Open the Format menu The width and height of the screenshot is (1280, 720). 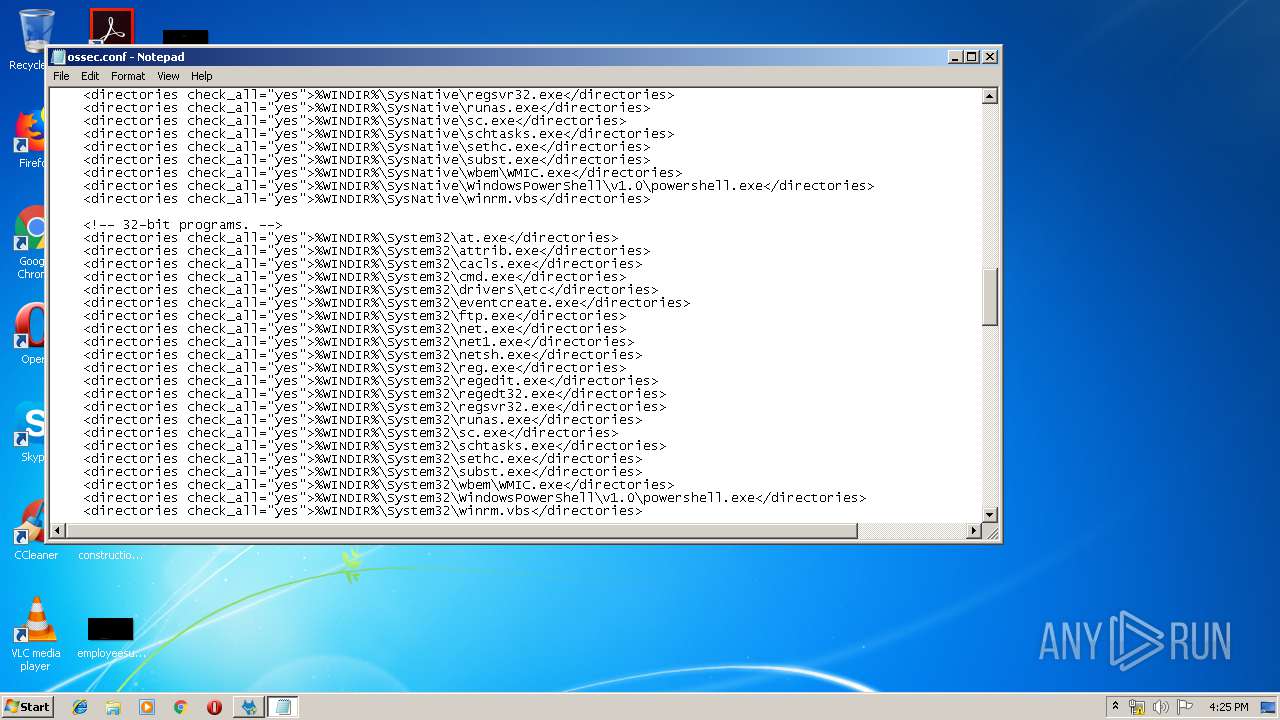click(x=128, y=76)
